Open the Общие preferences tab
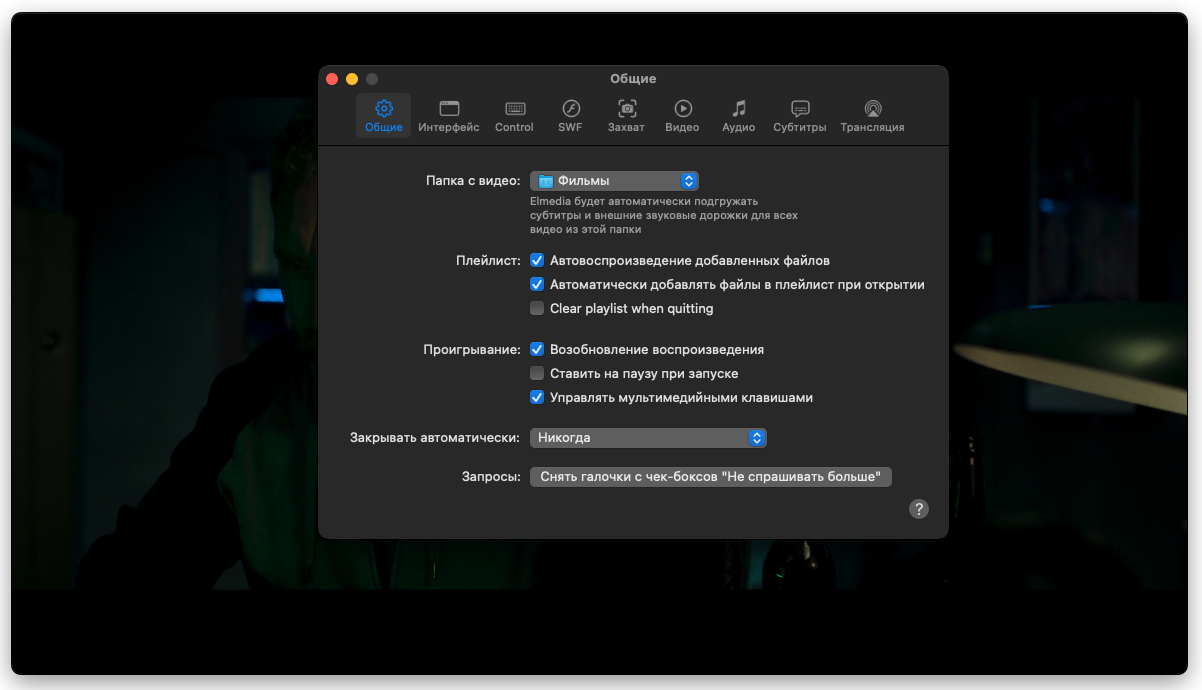This screenshot has width=1202, height=690. point(384,116)
